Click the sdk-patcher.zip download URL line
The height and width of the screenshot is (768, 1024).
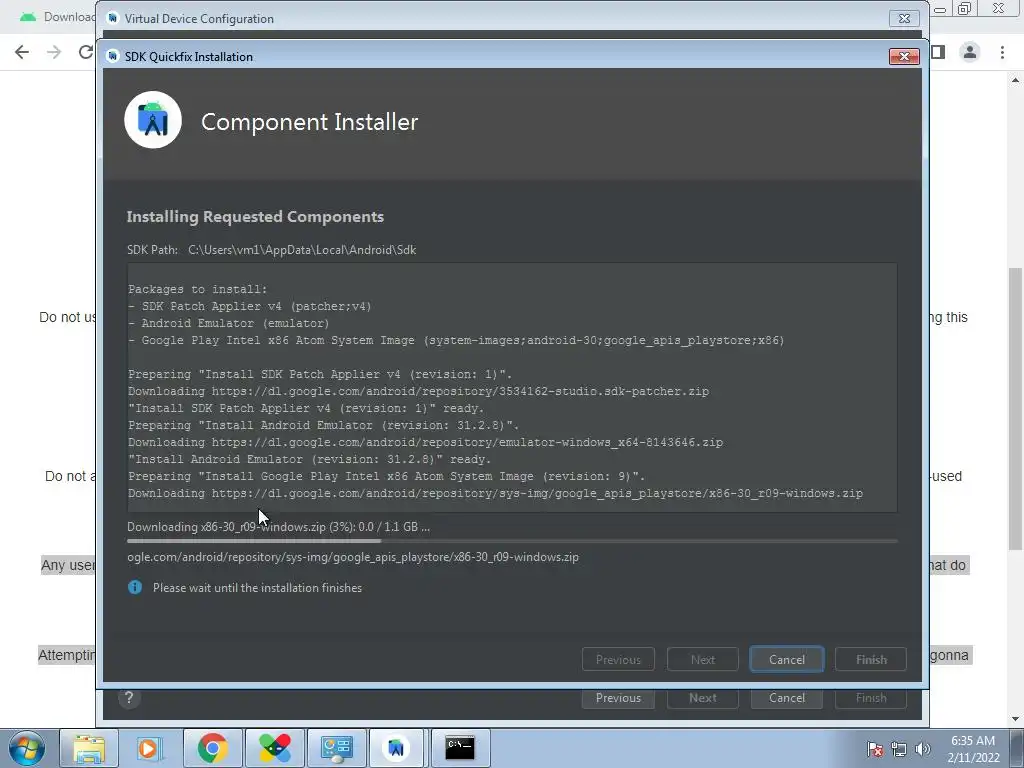click(x=418, y=391)
